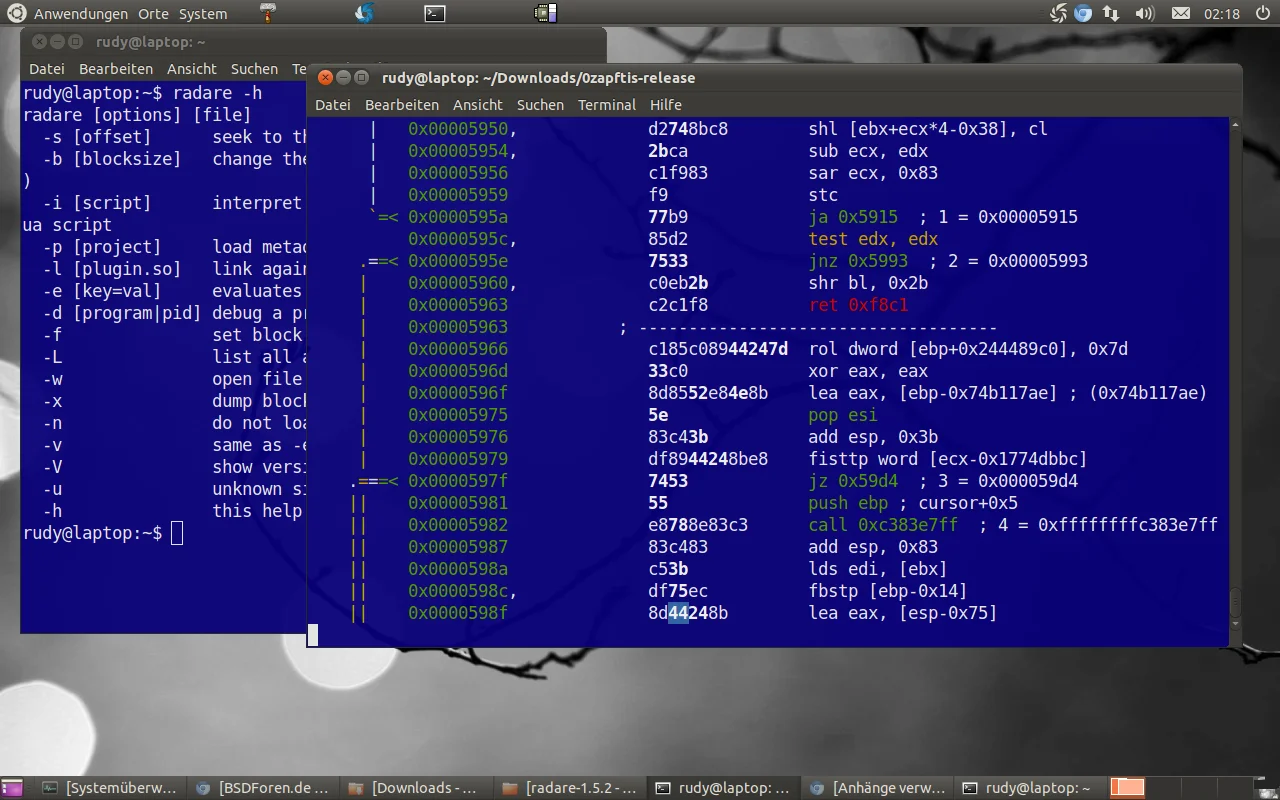Close the 0zapftis-release terminal window
Image resolution: width=1280 pixels, height=800 pixels.
tap(324, 77)
